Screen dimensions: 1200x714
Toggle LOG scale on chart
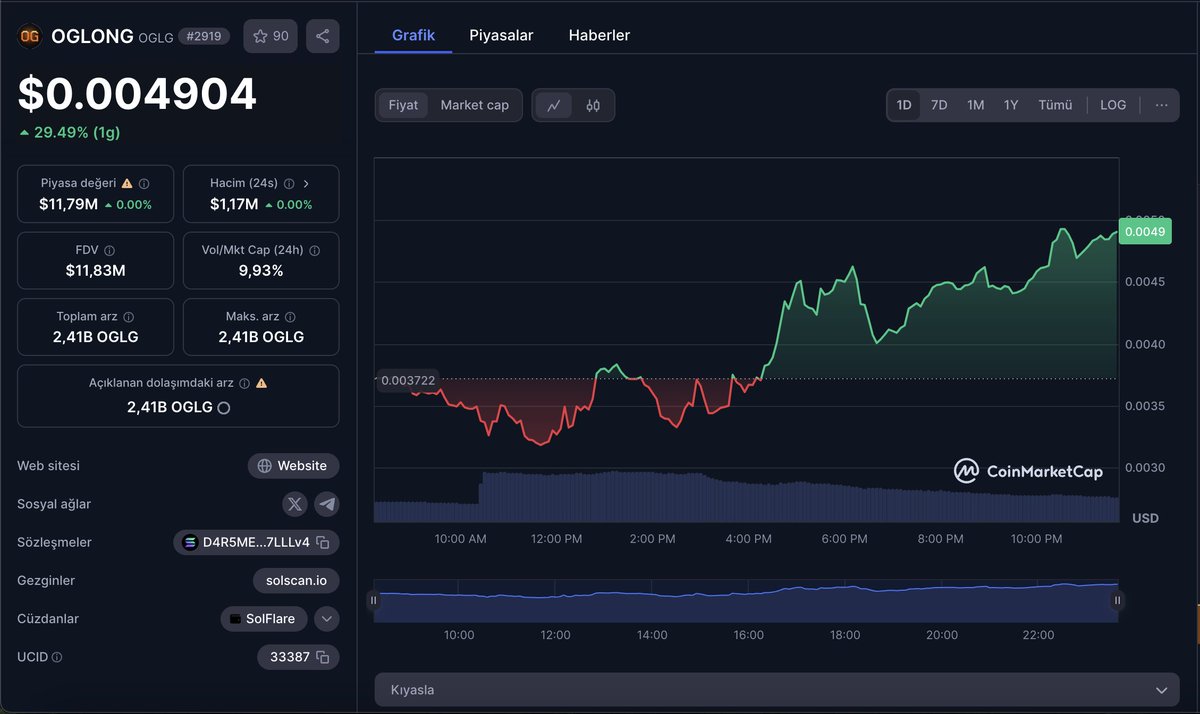(x=1113, y=105)
